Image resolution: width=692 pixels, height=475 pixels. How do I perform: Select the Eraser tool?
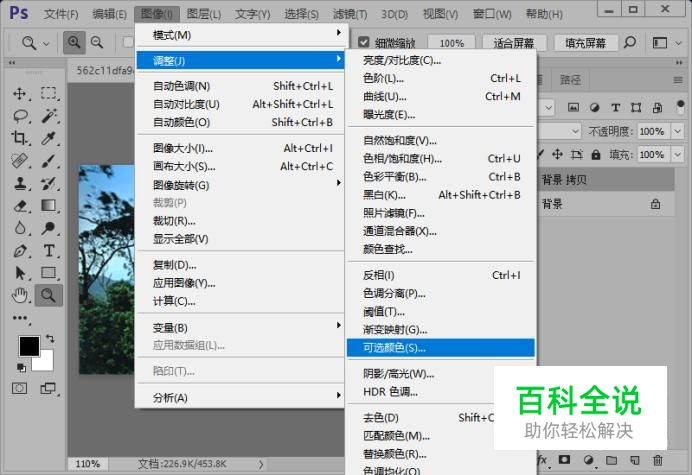(19, 206)
